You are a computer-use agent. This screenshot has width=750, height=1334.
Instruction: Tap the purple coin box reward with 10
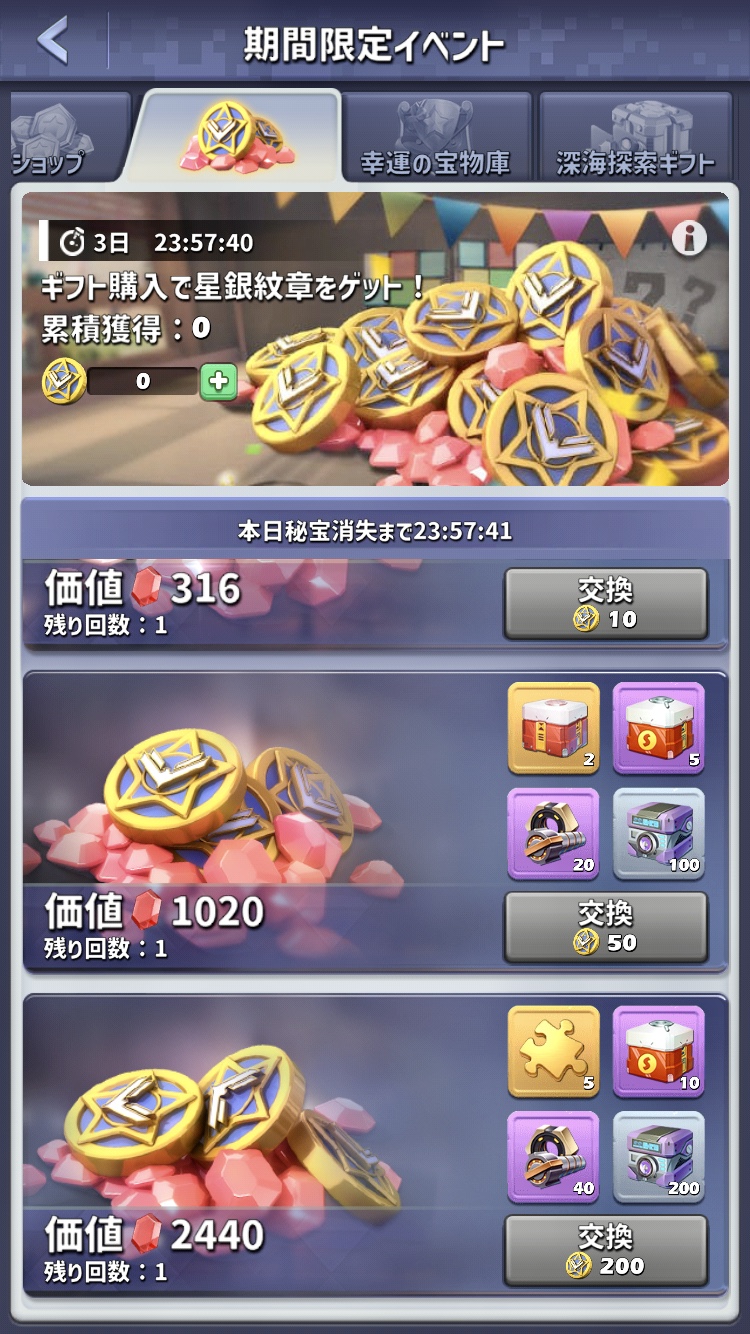pos(659,1052)
